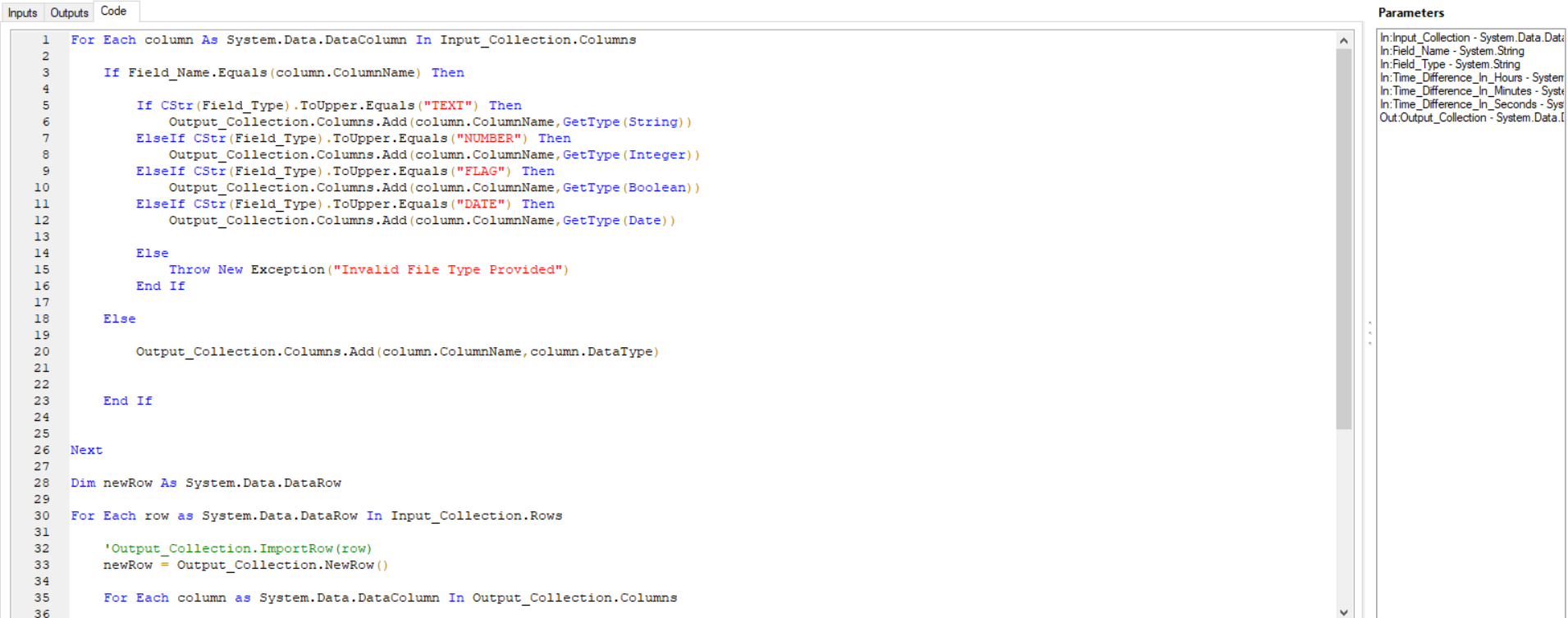Click line number 26 in the gutter
The image size is (1568, 618).
[42, 450]
